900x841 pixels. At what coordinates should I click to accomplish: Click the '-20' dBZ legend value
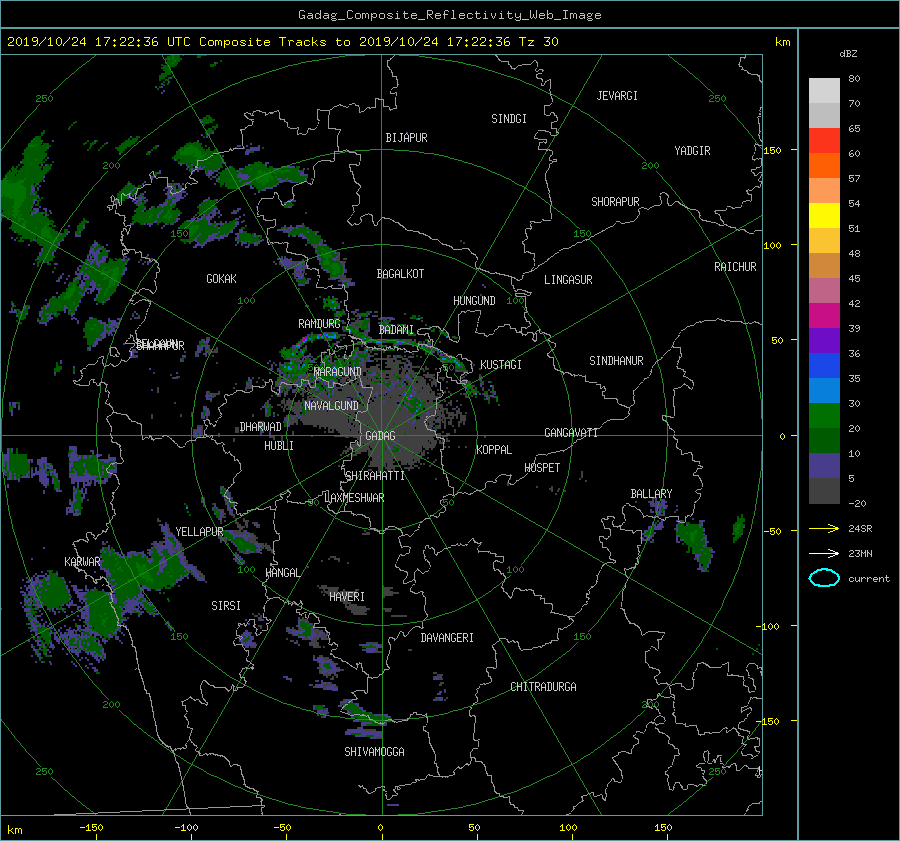tap(857, 503)
